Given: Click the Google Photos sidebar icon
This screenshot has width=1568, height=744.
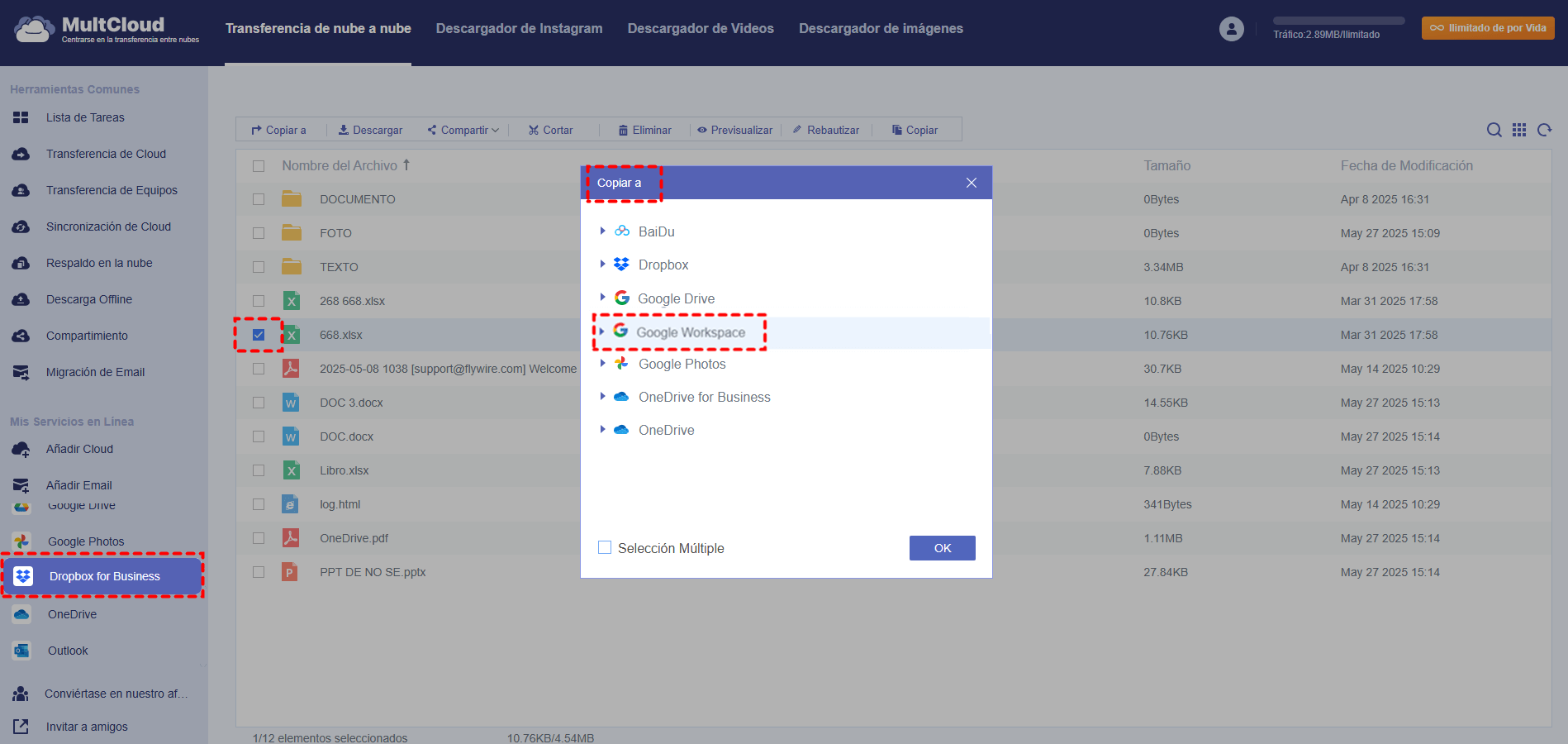Looking at the screenshot, I should tap(22, 541).
